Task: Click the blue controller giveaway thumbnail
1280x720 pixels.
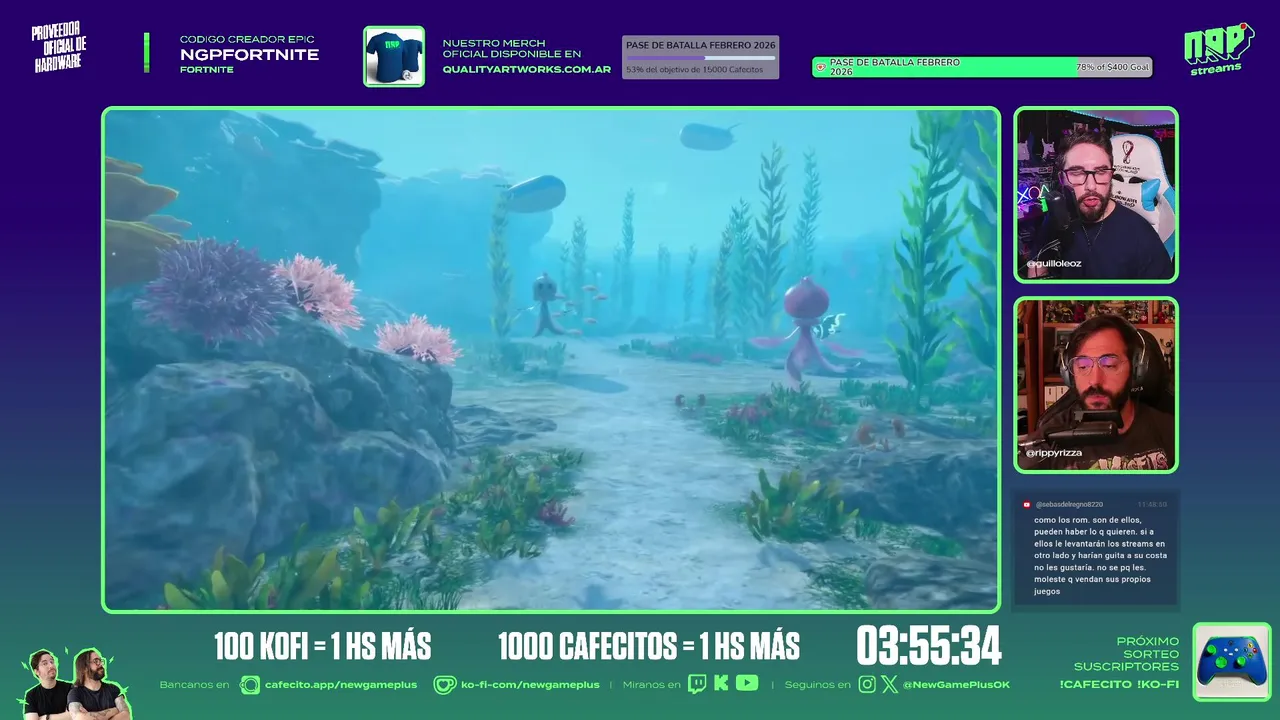Action: pos(1232,662)
